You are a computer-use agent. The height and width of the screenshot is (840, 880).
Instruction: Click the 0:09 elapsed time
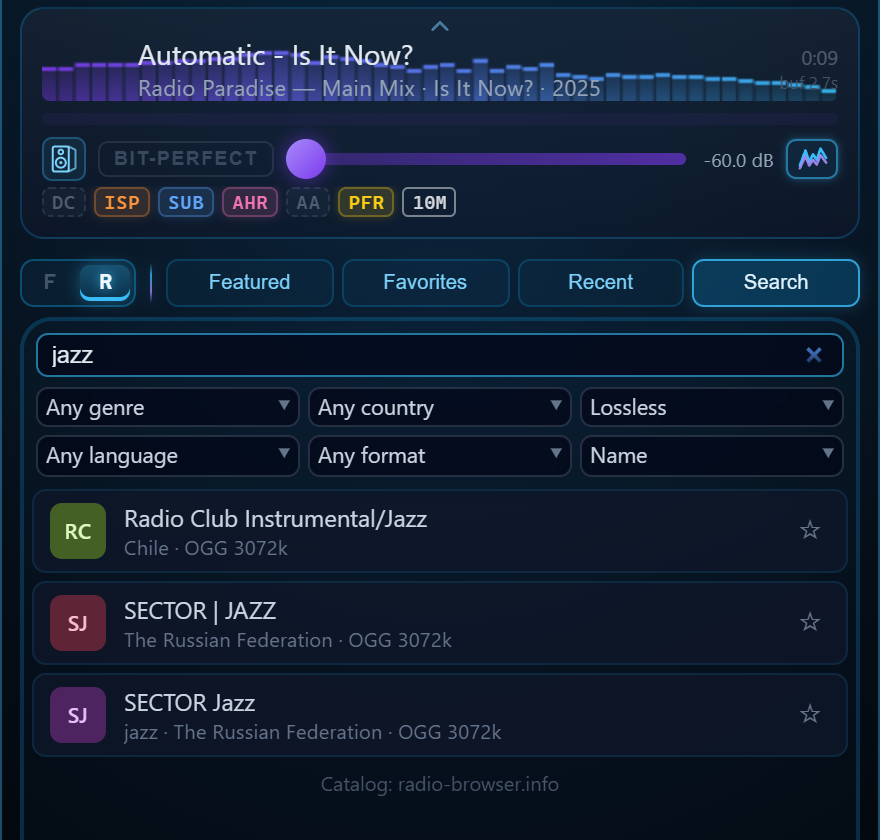[x=819, y=58]
